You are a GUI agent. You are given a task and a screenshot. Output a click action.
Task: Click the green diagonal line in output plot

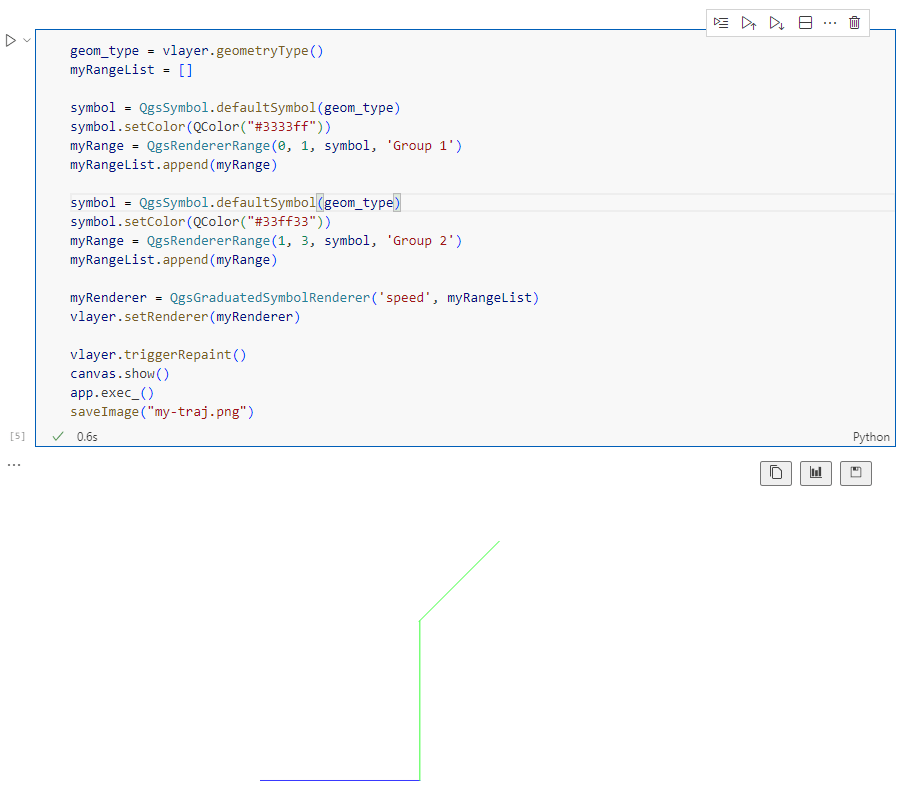coord(459,581)
